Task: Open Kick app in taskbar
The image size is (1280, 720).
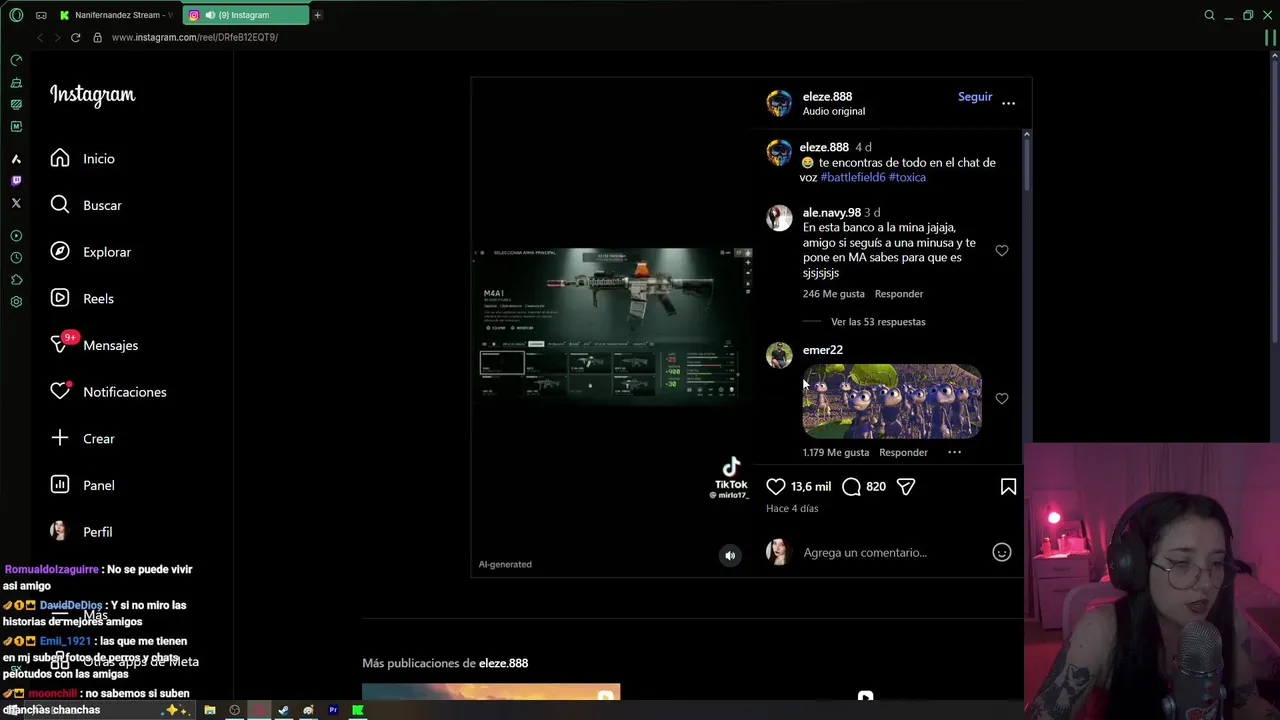Action: tap(357, 710)
